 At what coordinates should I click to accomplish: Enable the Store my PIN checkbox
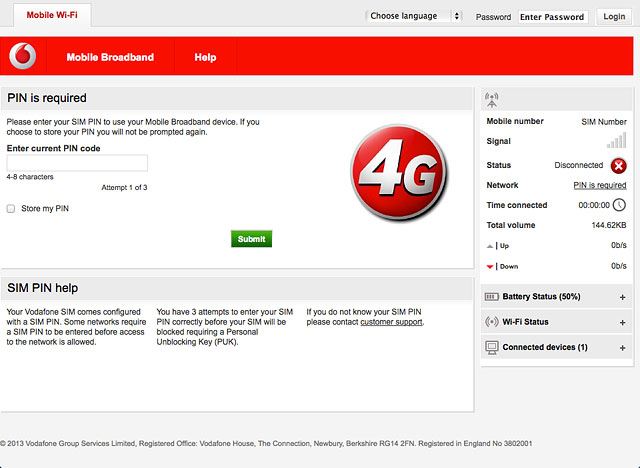pyautogui.click(x=11, y=208)
